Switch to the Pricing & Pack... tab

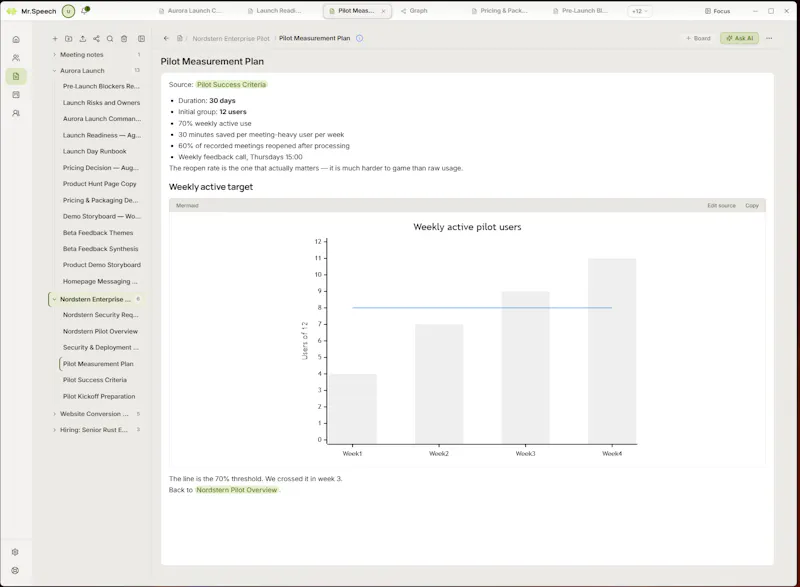point(499,11)
